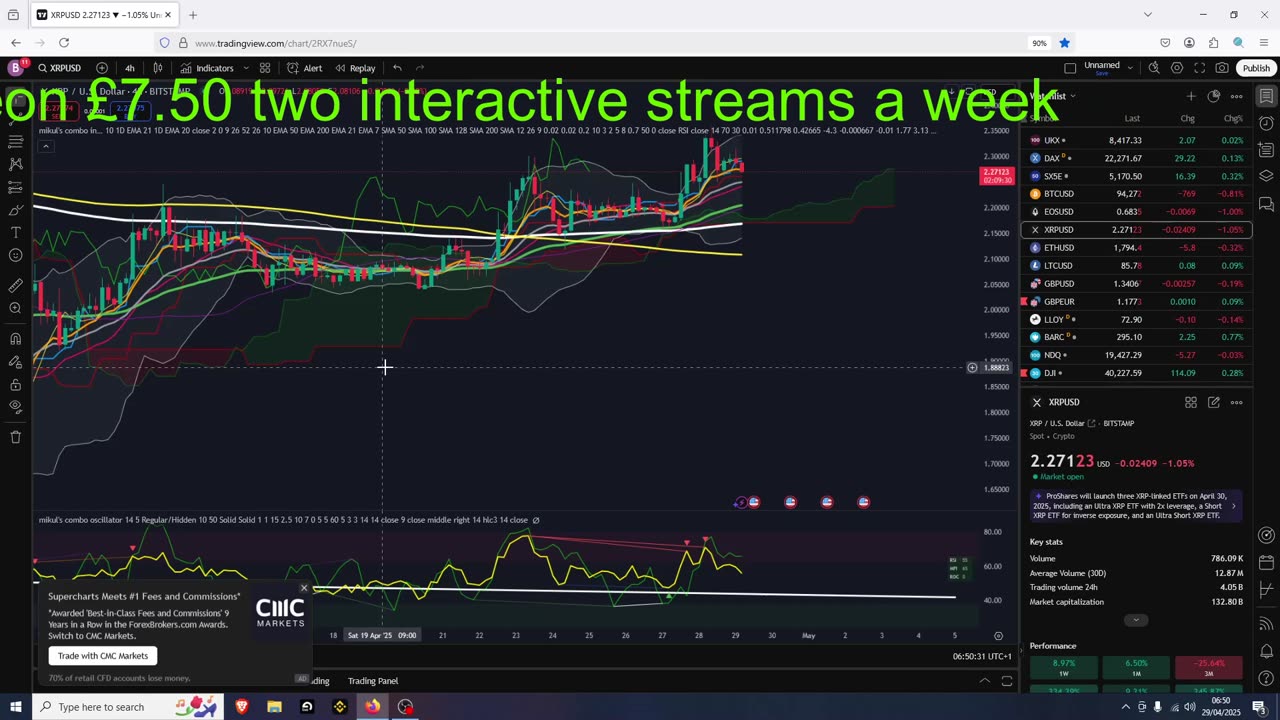Open the quick search lightning icon
Image resolution: width=1280 pixels, height=720 pixels.
tap(1154, 68)
